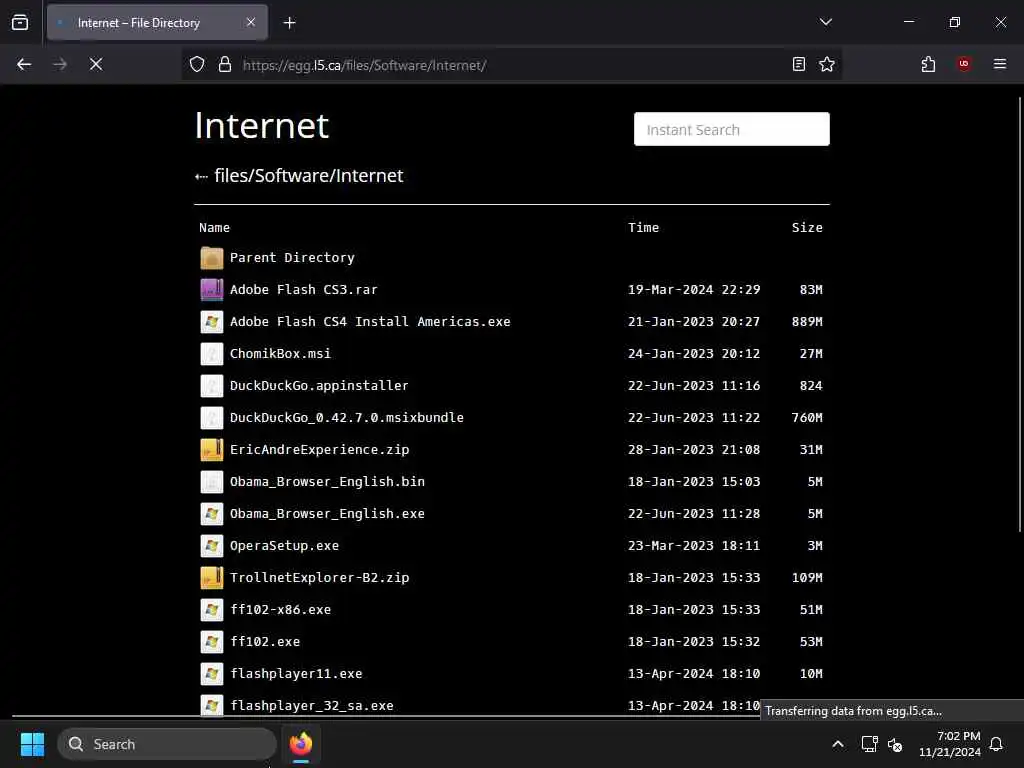Click the exe icon beside ff102-x86.exe
The width and height of the screenshot is (1024, 768).
click(212, 610)
